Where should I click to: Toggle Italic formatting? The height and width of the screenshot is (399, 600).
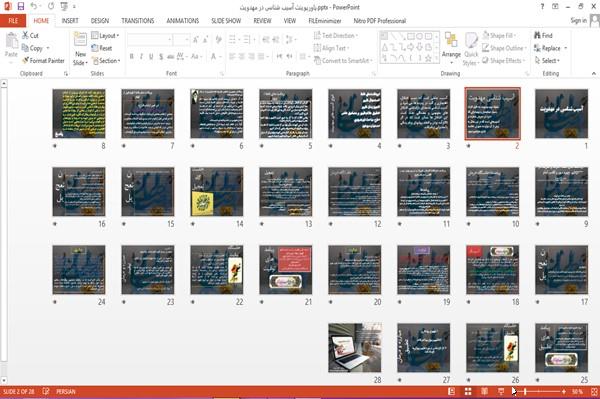(x=142, y=57)
